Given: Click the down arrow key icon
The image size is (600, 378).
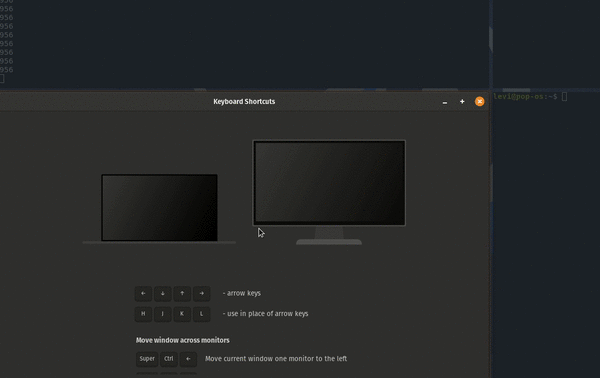Looking at the screenshot, I should click(163, 293).
